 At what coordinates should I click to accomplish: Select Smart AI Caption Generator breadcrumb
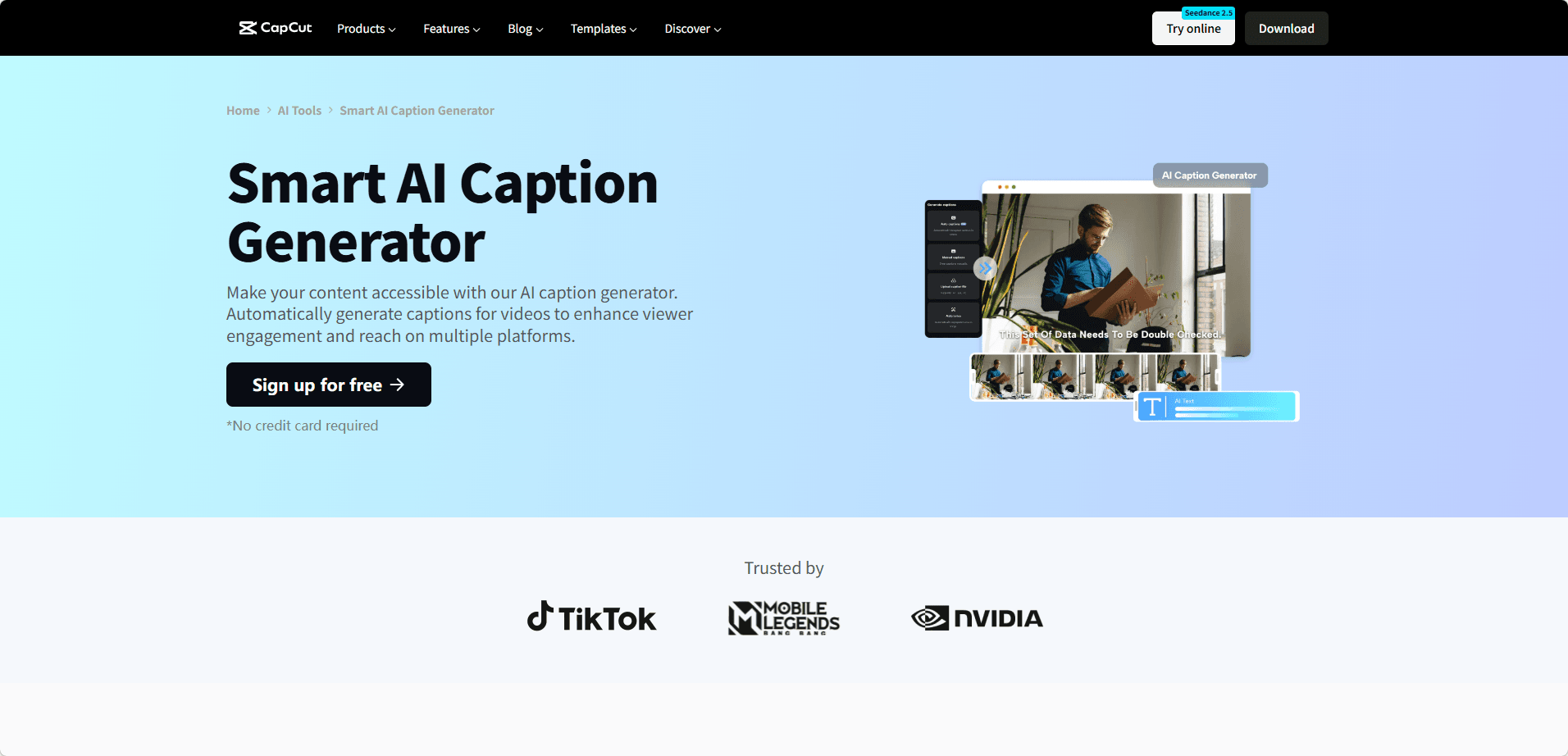[417, 111]
